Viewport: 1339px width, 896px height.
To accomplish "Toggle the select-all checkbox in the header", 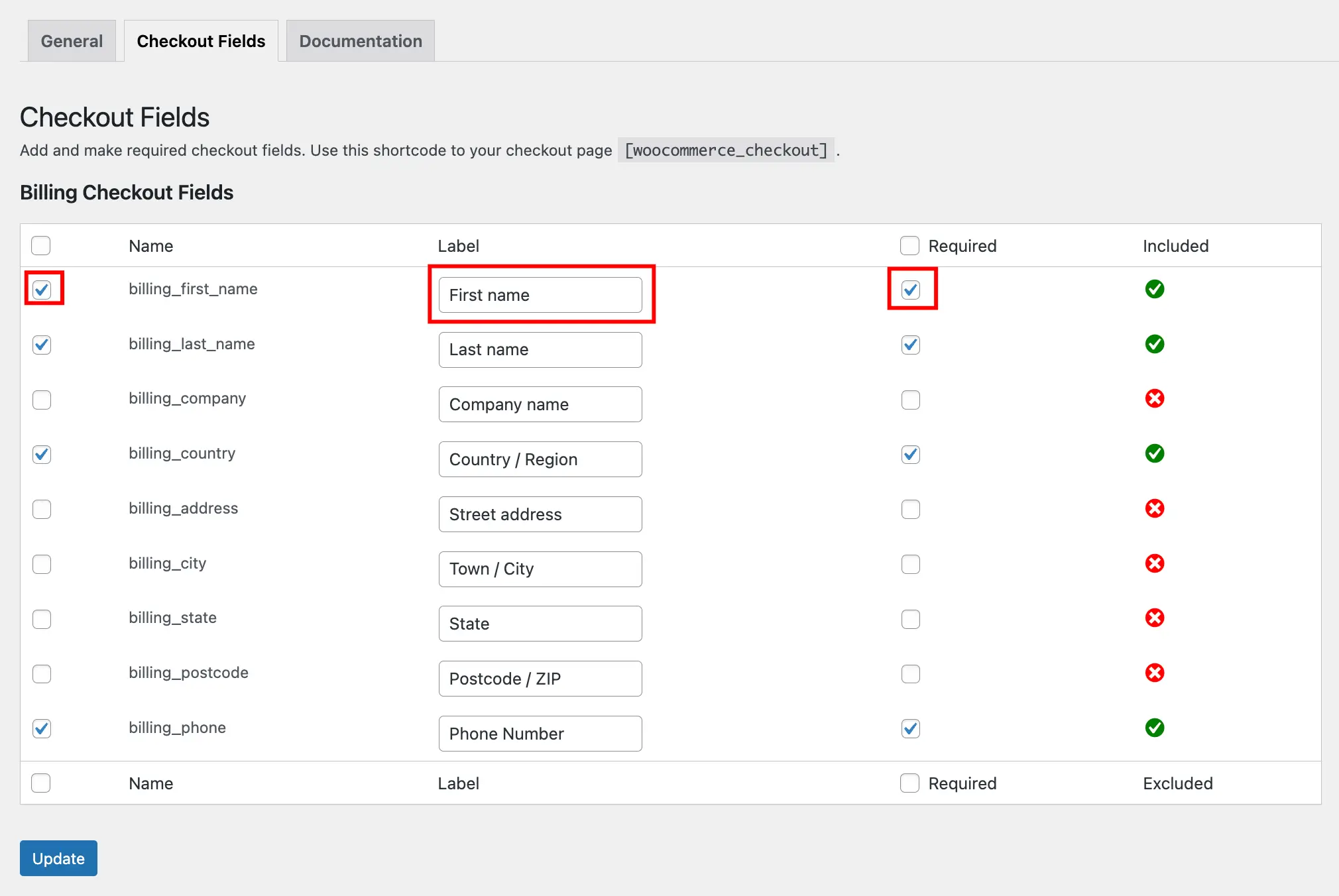I will pyautogui.click(x=40, y=245).
